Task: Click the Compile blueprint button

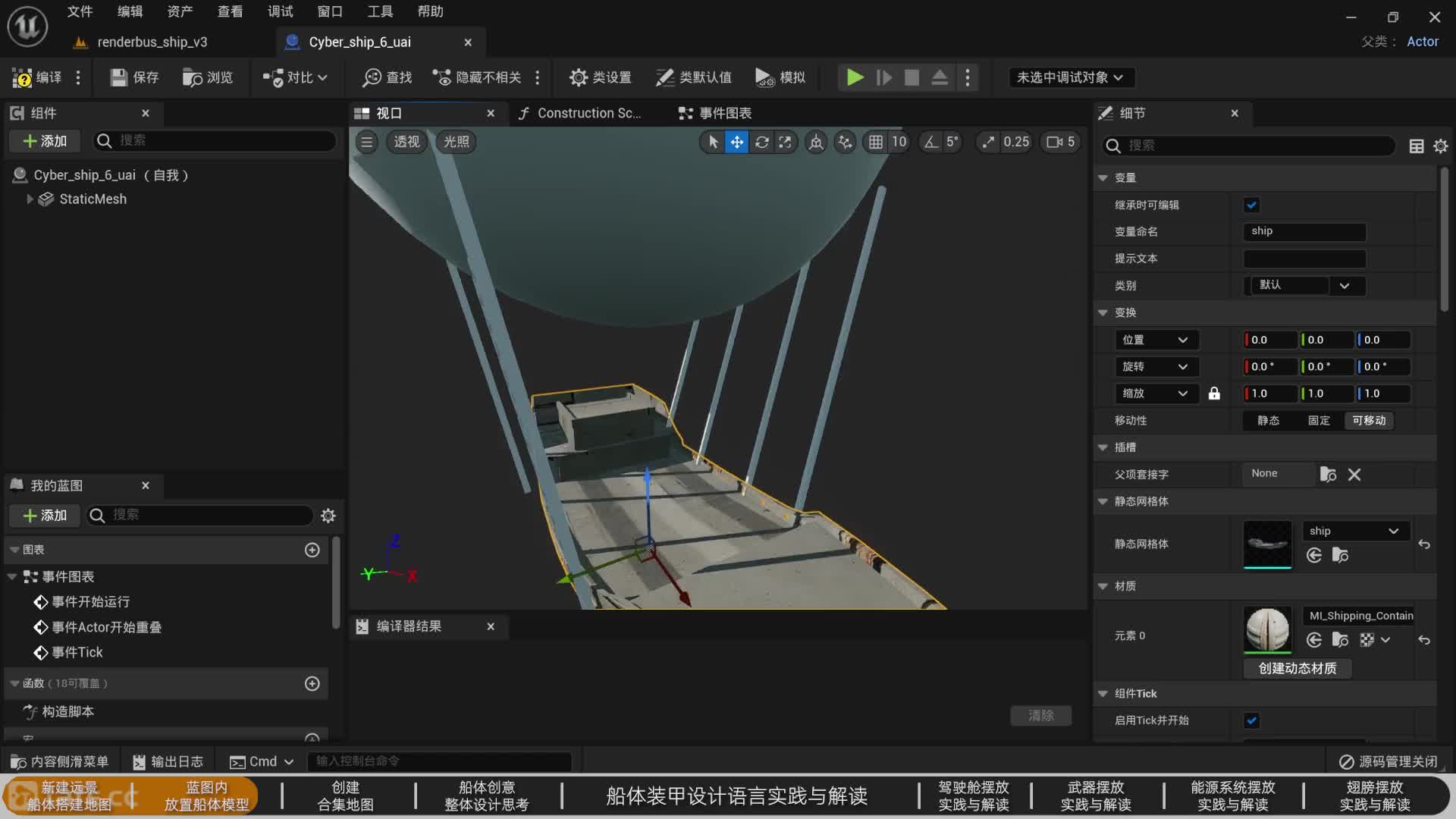Action: point(36,77)
